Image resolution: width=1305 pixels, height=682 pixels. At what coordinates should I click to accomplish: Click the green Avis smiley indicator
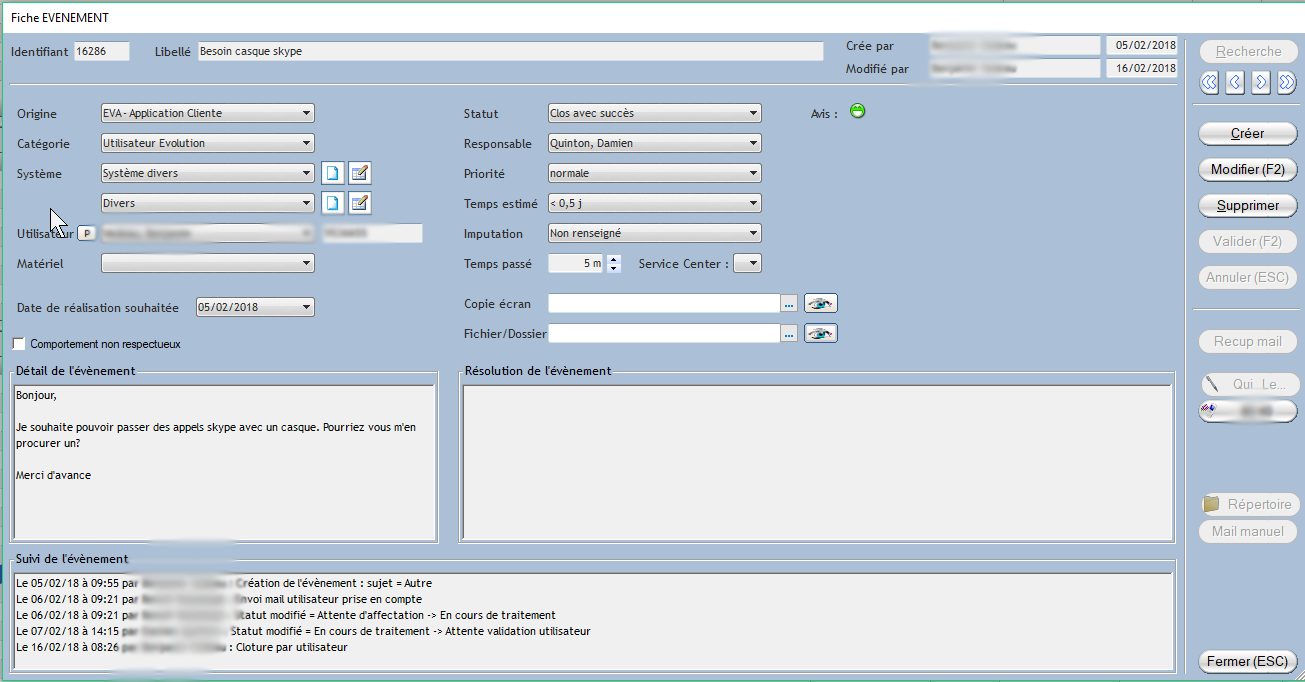pos(857,111)
